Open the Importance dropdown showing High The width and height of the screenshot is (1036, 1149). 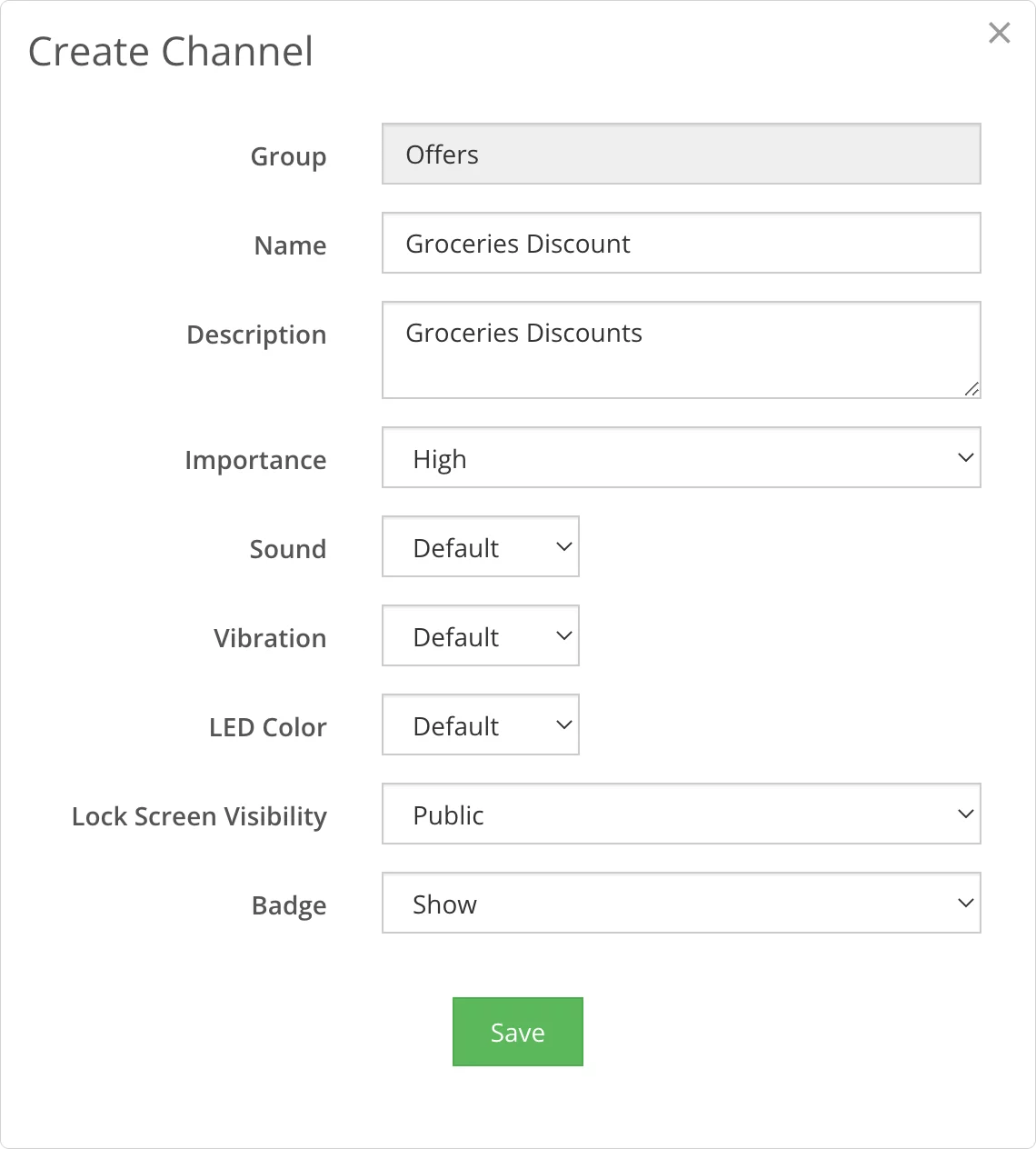click(x=681, y=457)
